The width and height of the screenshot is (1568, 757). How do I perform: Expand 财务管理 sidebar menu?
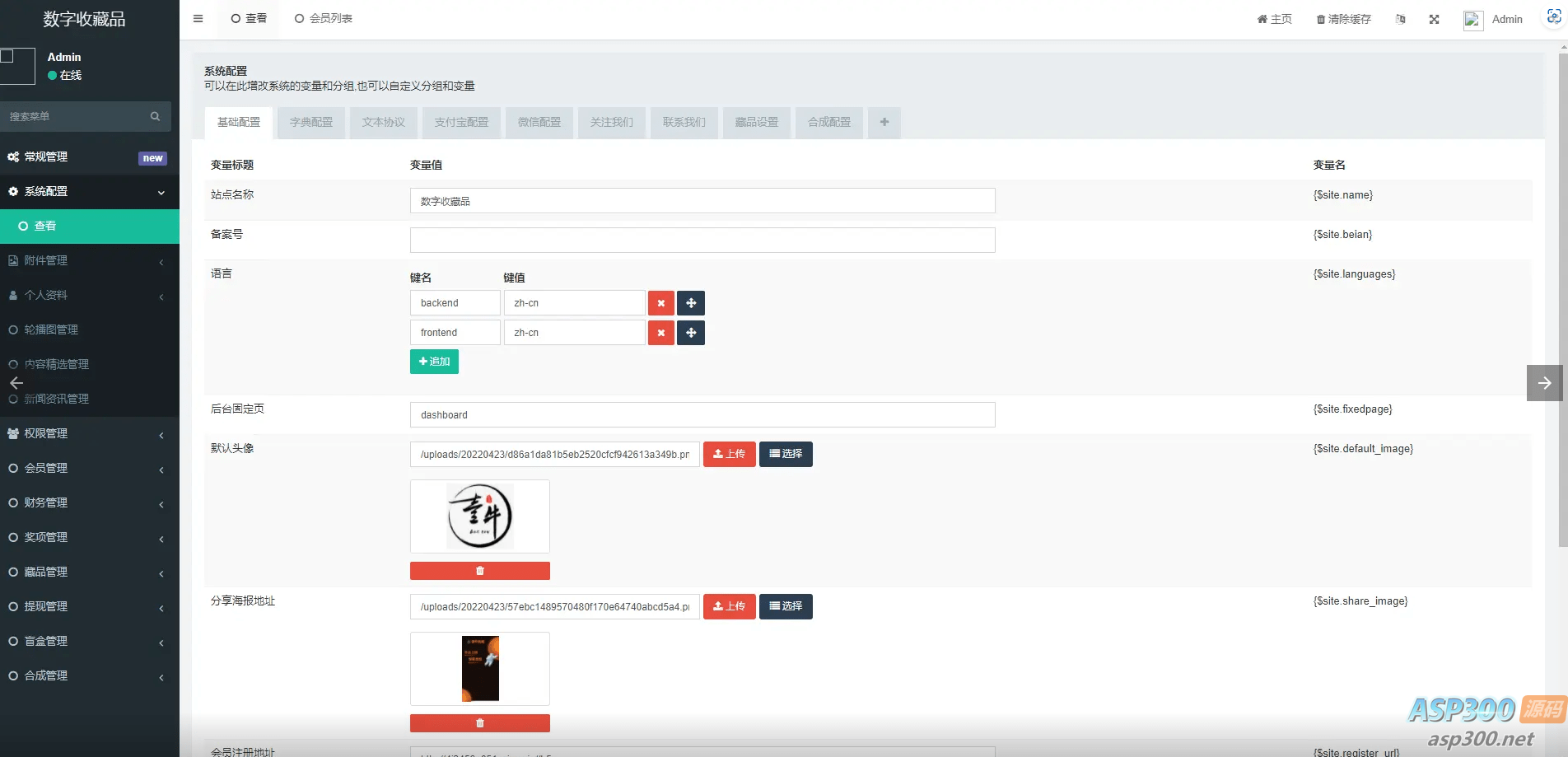coord(90,502)
